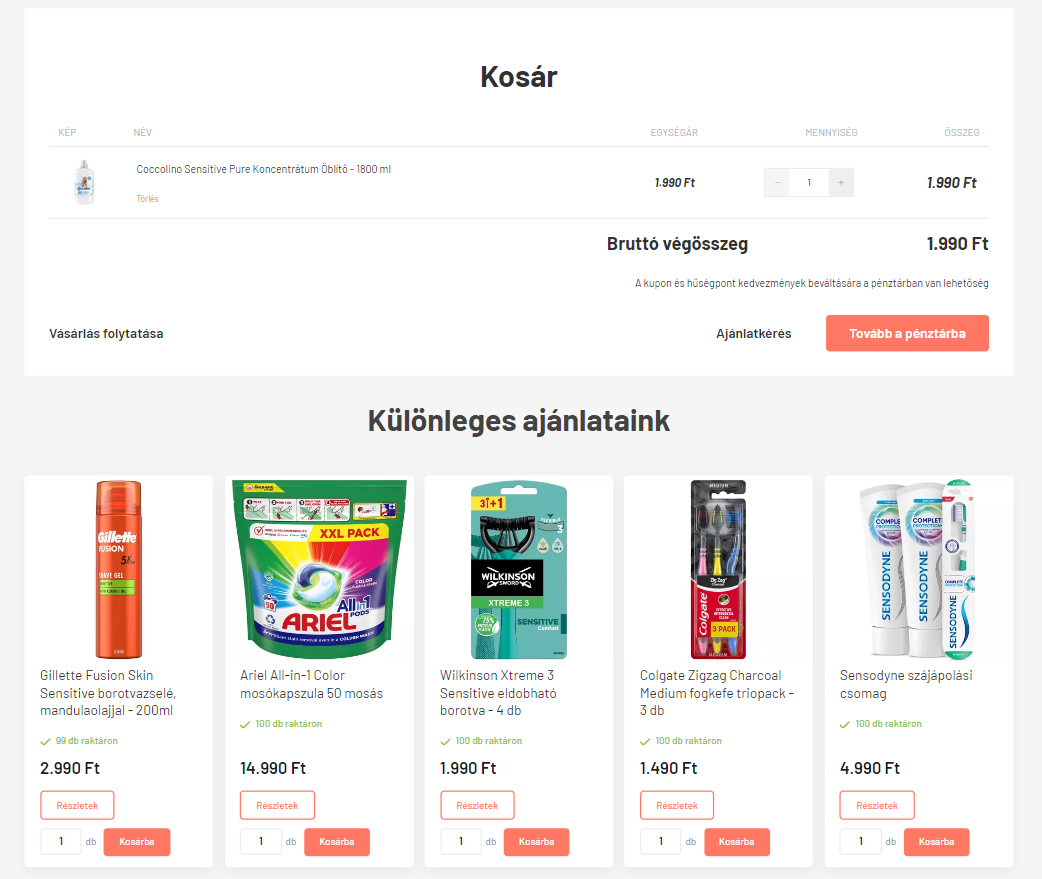
Task: Open Wilkinson Xtreme 3 razor image
Action: (519, 569)
